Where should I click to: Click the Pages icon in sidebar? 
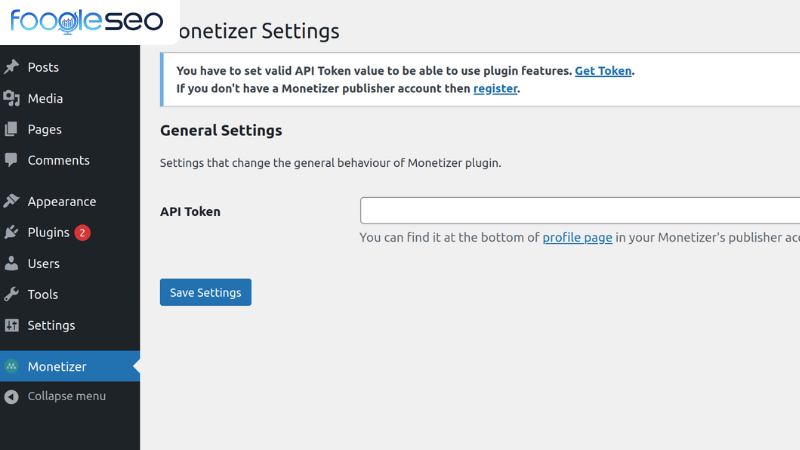click(12, 129)
